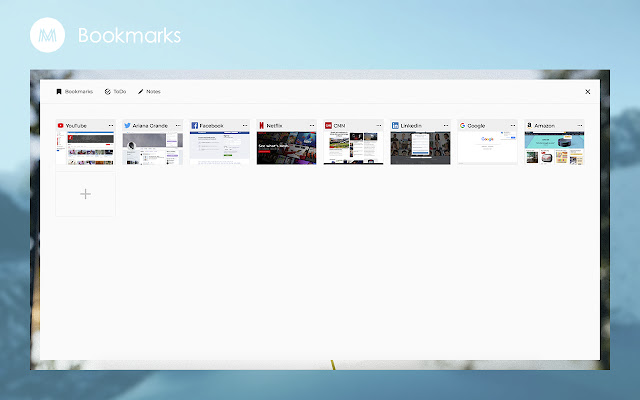Screen dimensions: 640x400
Task: Open the Google bookmark thumbnail
Action: click(x=487, y=148)
